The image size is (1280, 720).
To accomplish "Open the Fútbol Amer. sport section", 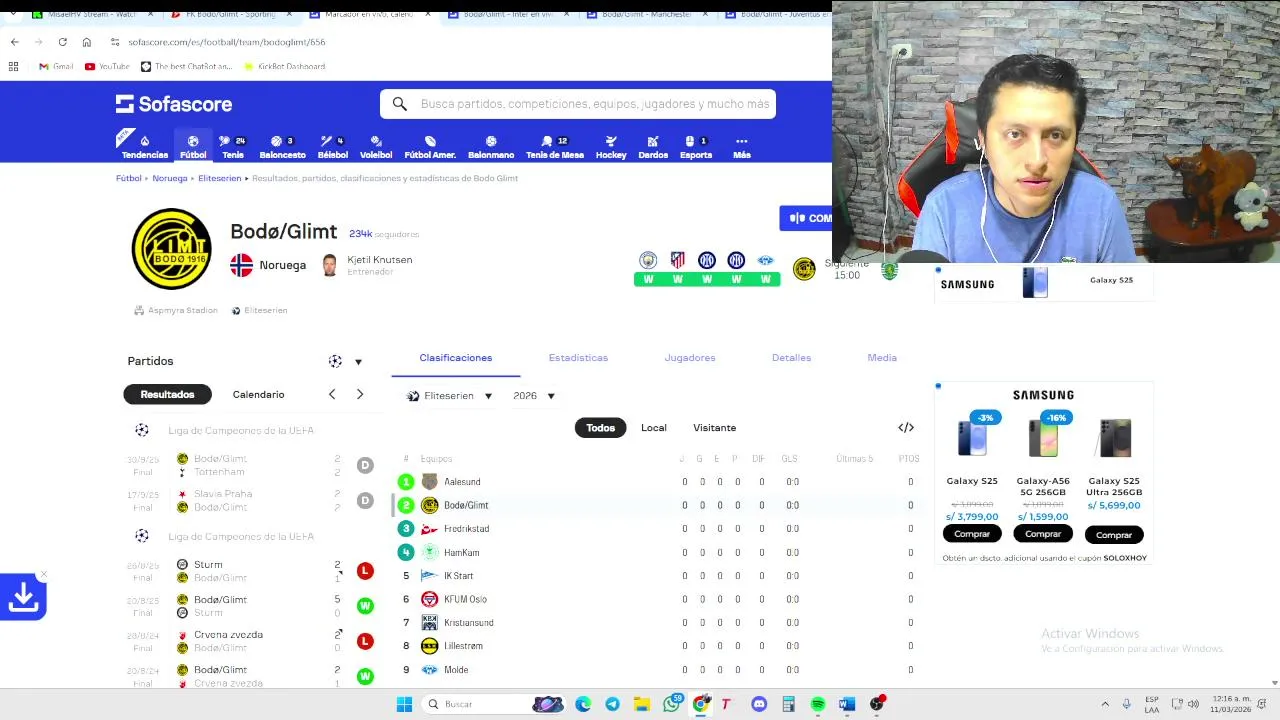I will [430, 147].
